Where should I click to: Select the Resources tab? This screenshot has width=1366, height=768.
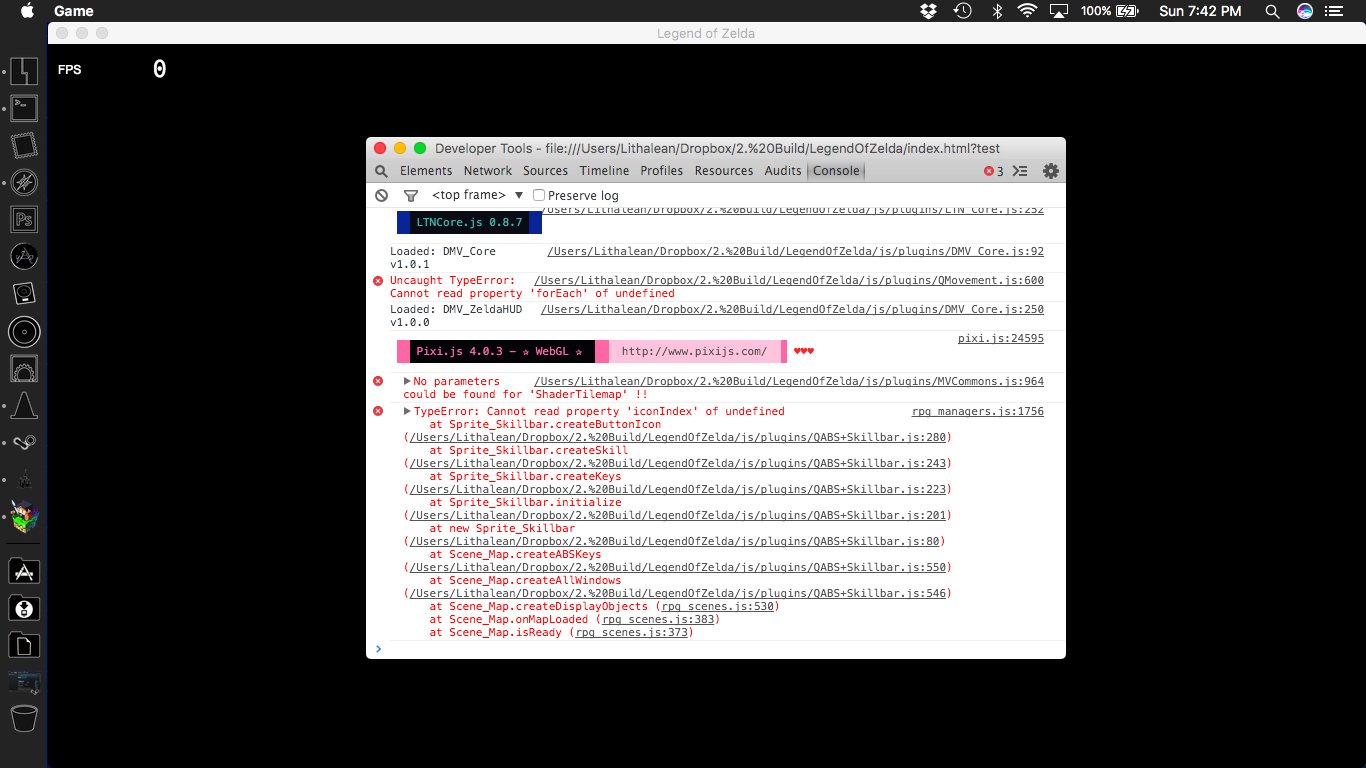click(x=724, y=171)
